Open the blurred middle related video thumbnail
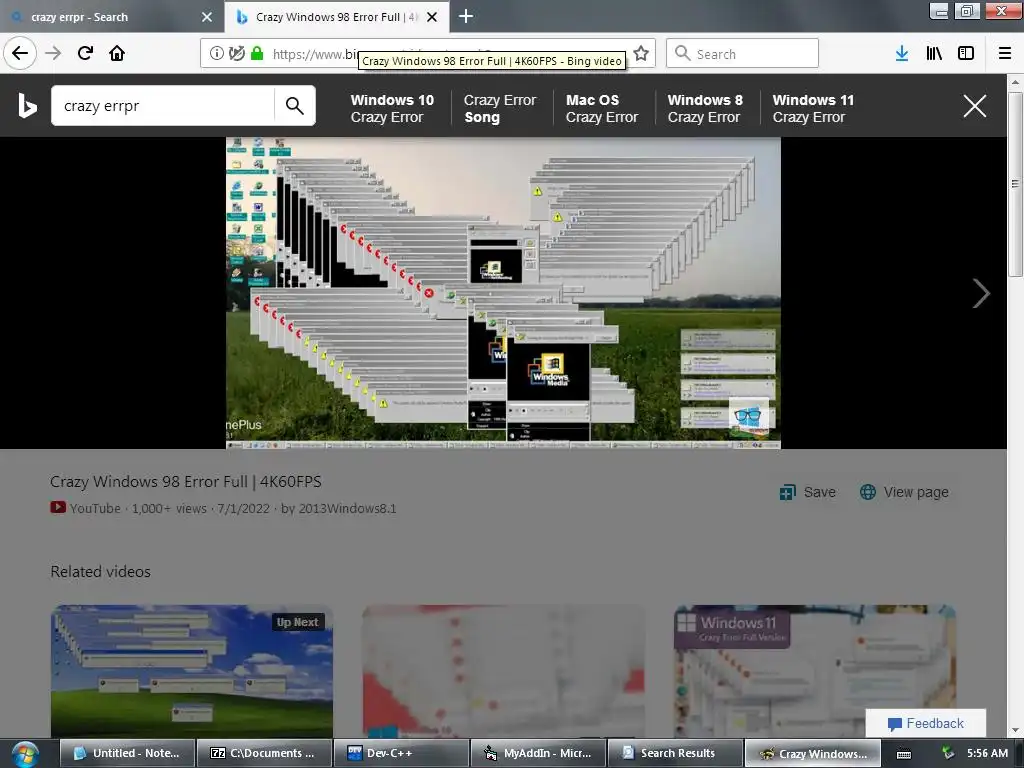 pyautogui.click(x=504, y=671)
